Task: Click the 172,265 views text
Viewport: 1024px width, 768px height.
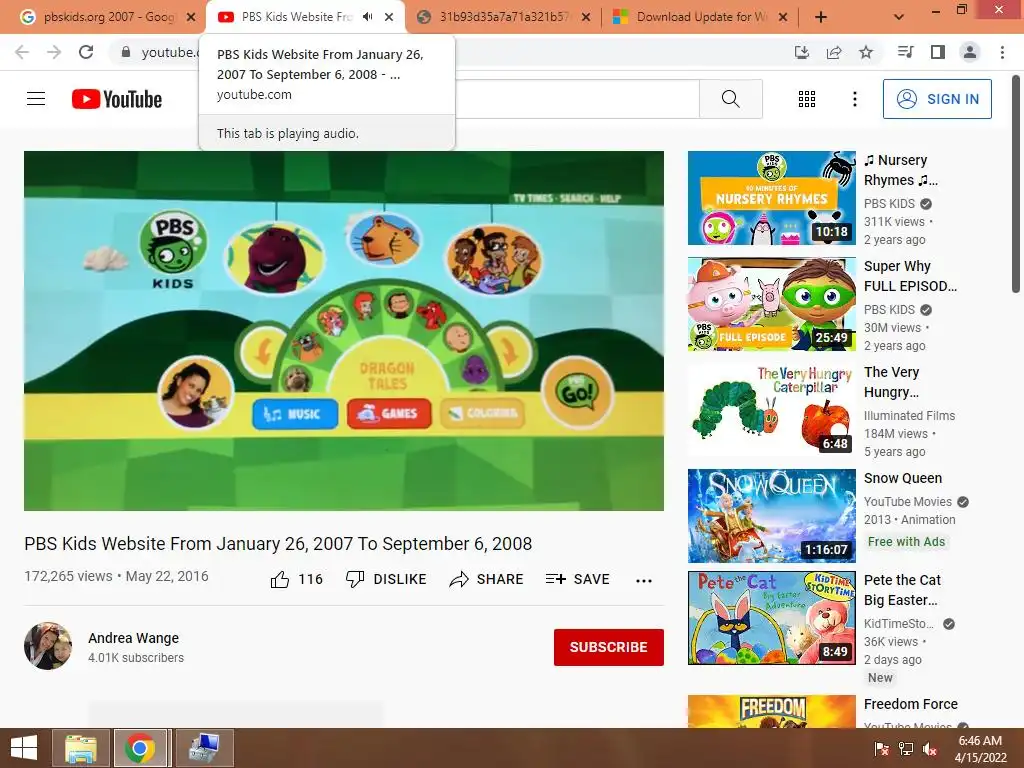Action: [68, 576]
